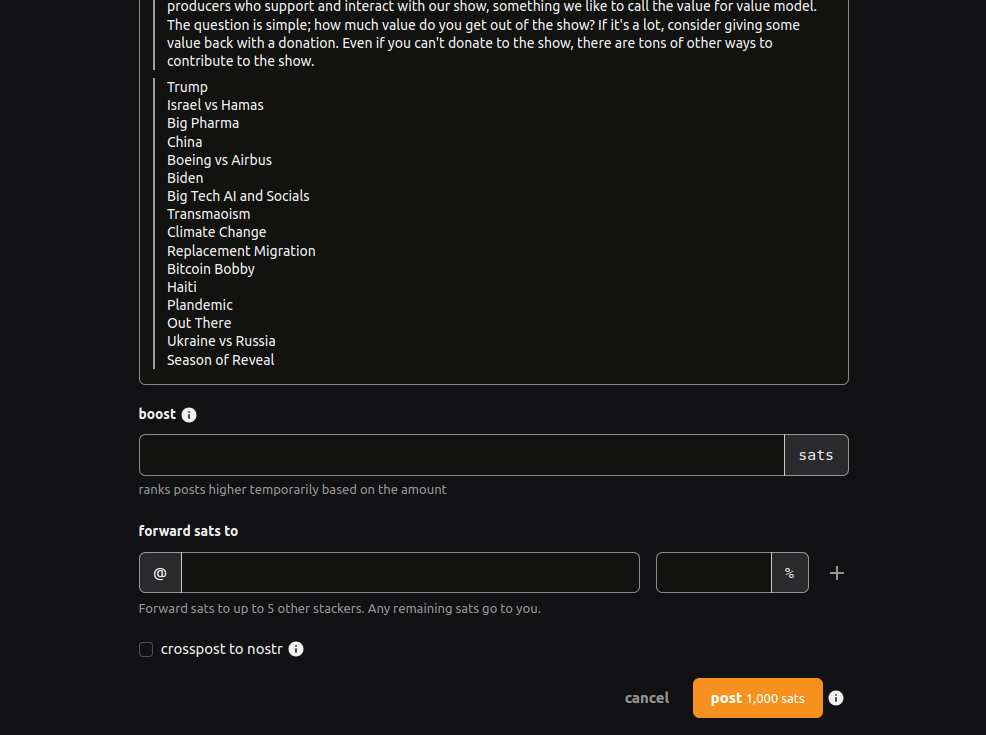
Task: Show info icon next to crosspost to nostr
Action: point(296,649)
